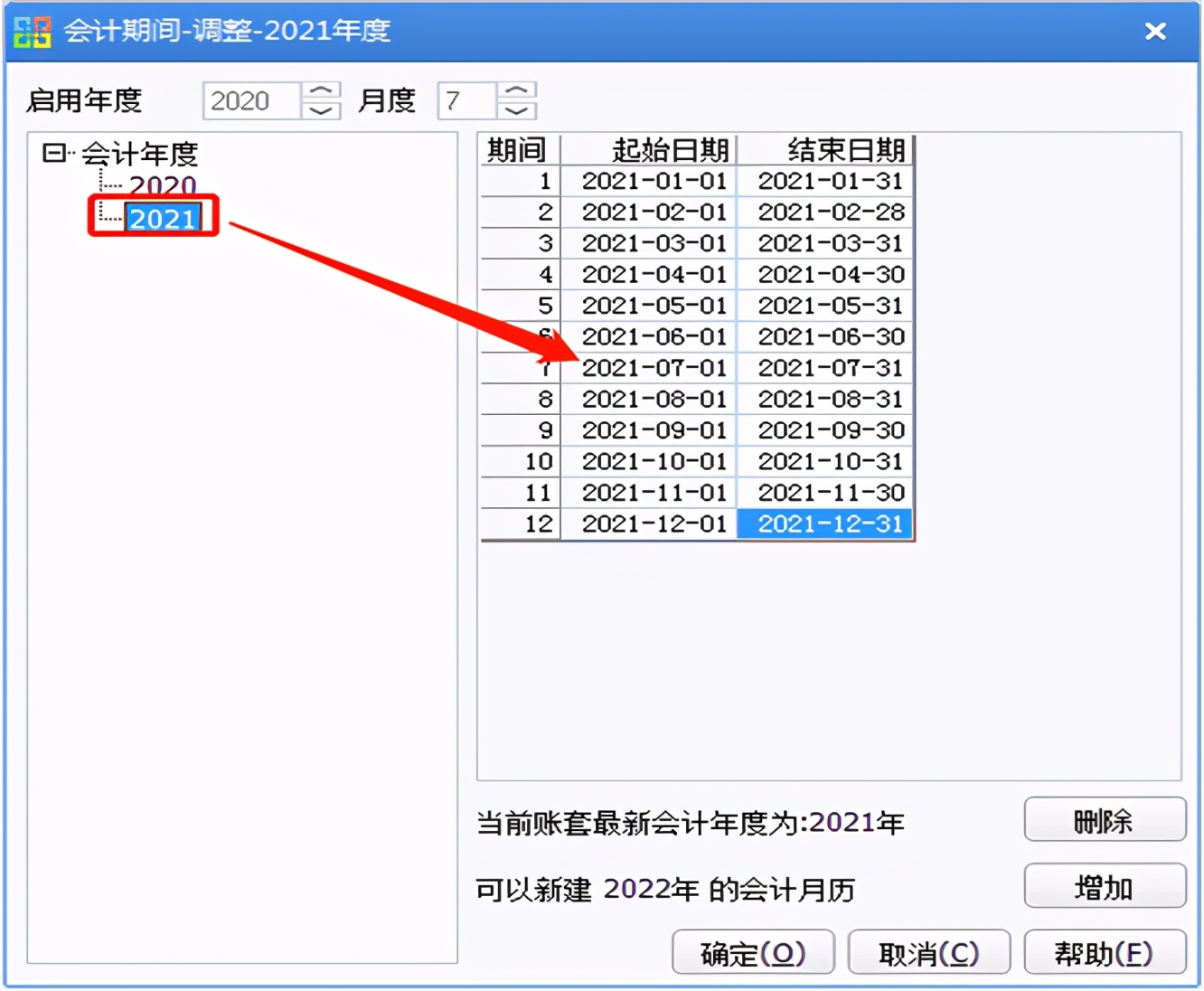Click start date 2021-08-01 cell

[649, 399]
